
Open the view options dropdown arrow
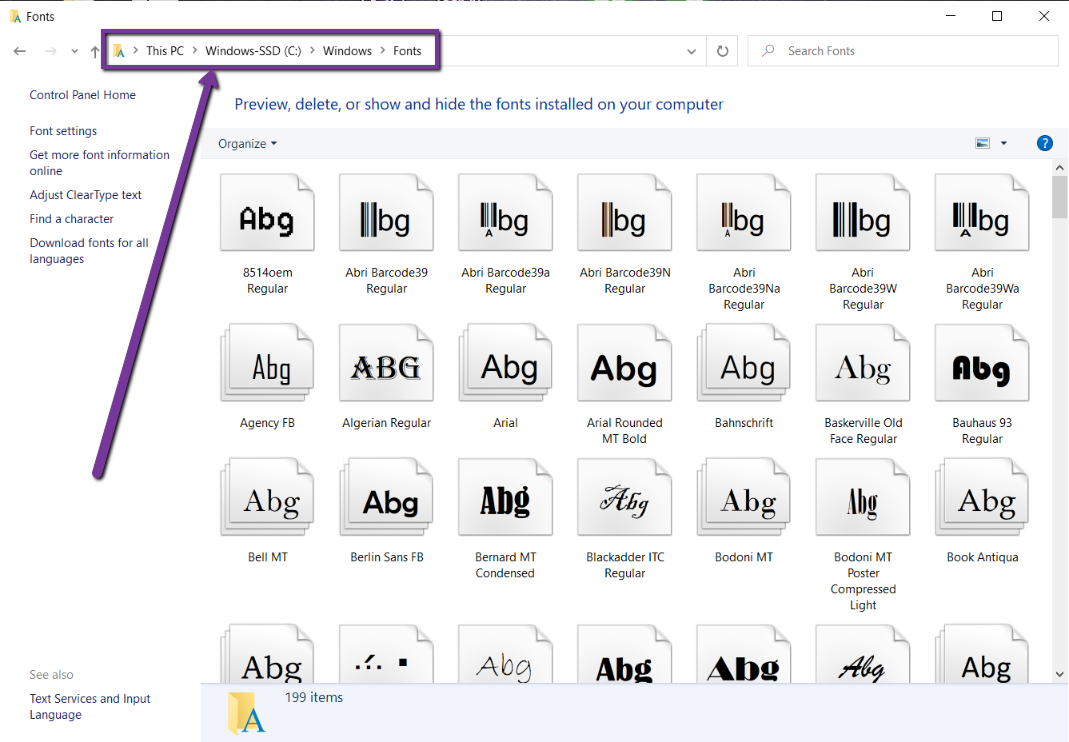tap(1004, 143)
